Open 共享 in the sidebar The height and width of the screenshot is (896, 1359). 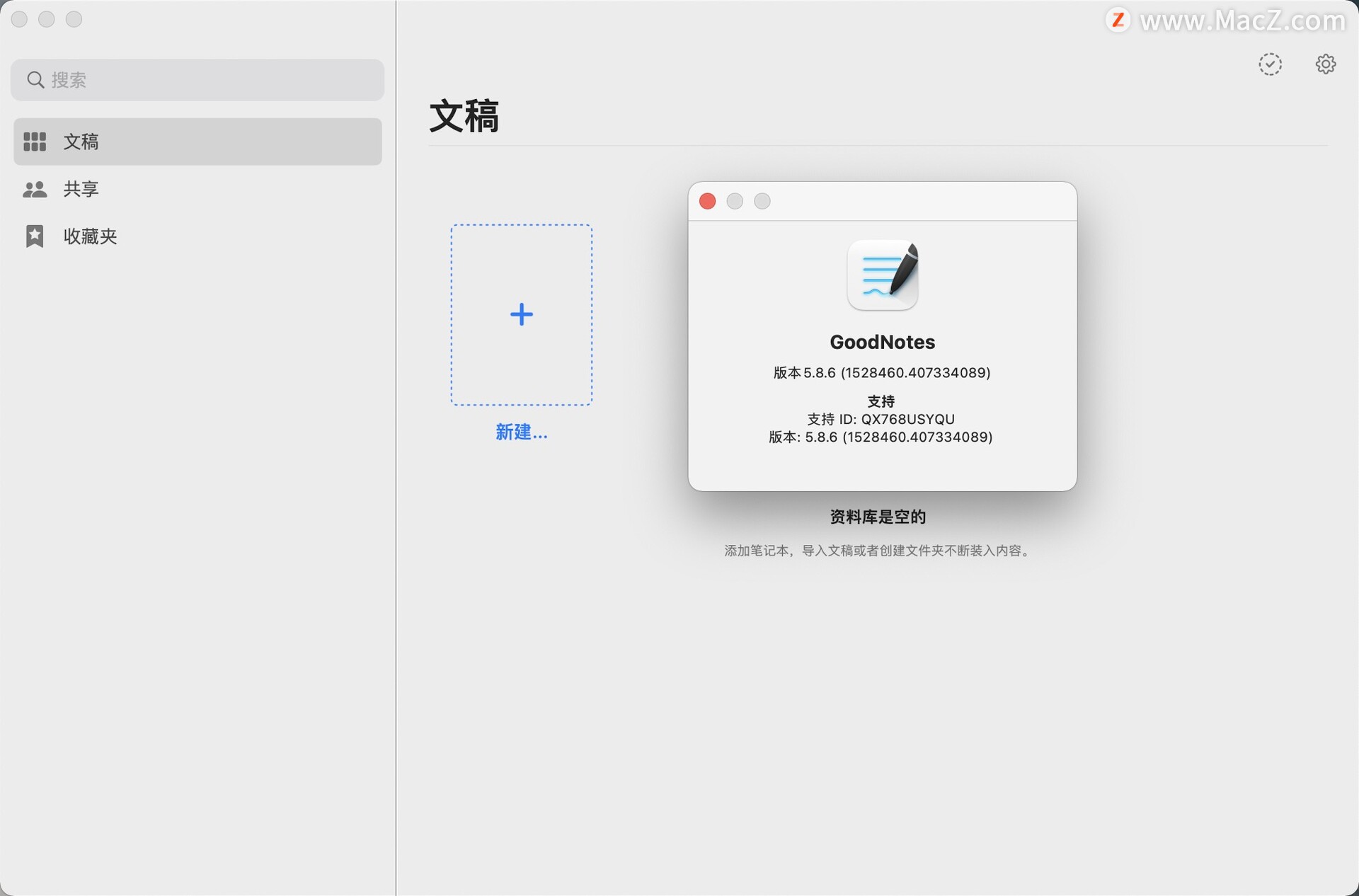pyautogui.click(x=197, y=189)
